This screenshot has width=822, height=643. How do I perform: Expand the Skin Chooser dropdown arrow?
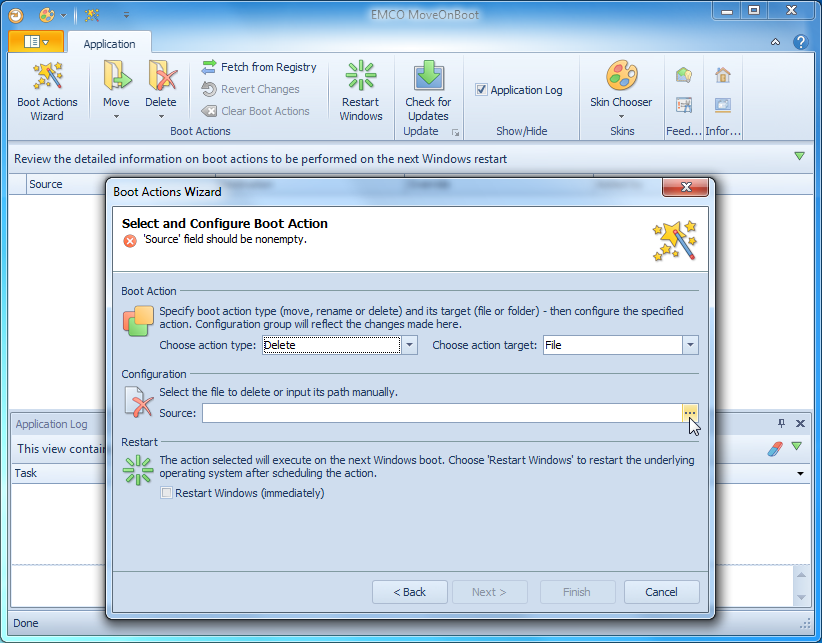[621, 116]
